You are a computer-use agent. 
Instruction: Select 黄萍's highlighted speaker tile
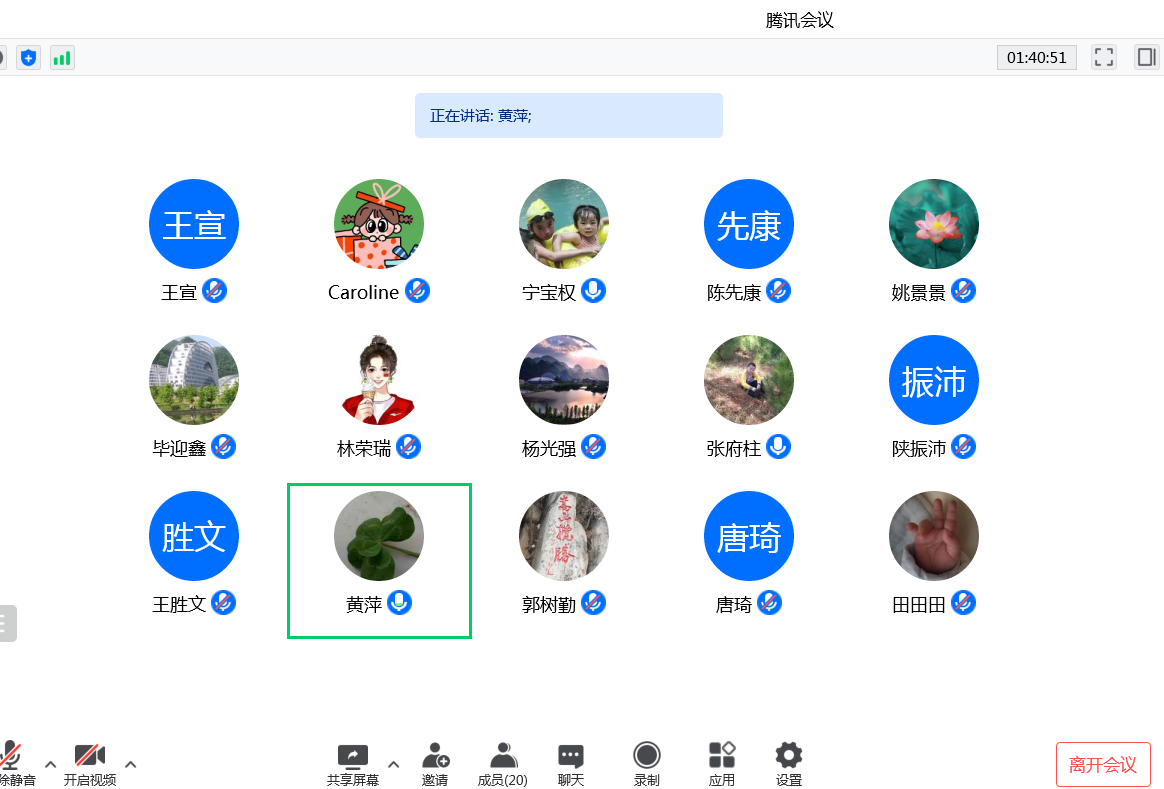[379, 560]
